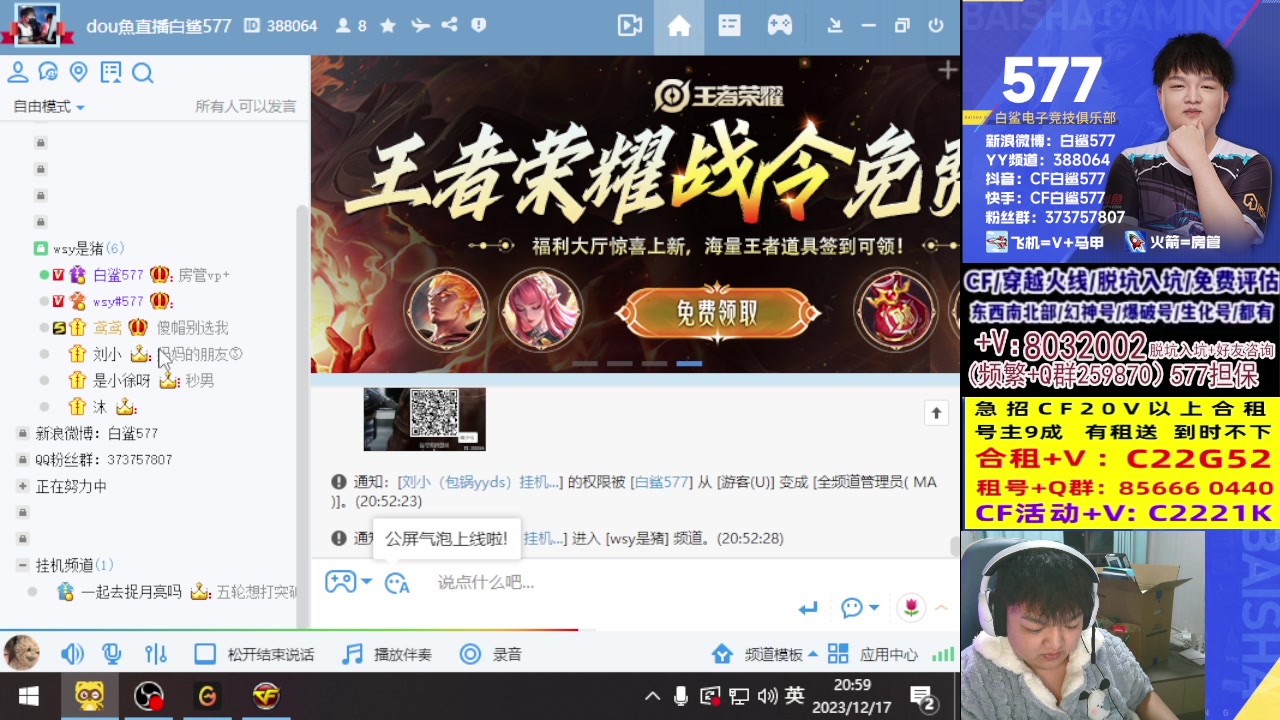Select user 沐 in channel list
This screenshot has height=720, width=1280.
(x=99, y=407)
